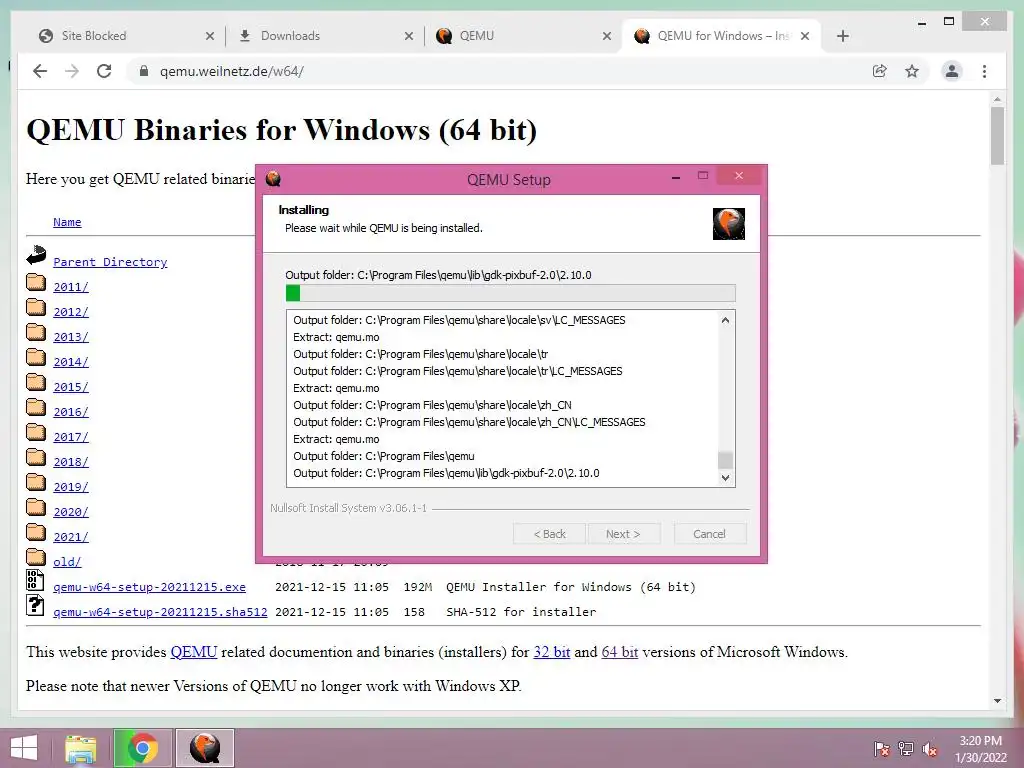The width and height of the screenshot is (1024, 768).
Task: Click the QEMU logo in setup header
Action: click(x=729, y=224)
